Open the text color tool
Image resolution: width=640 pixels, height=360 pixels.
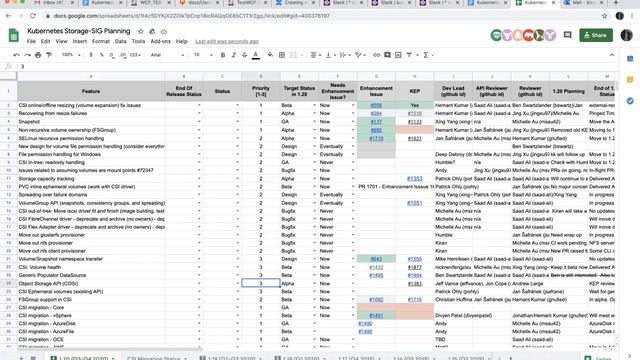[256, 55]
